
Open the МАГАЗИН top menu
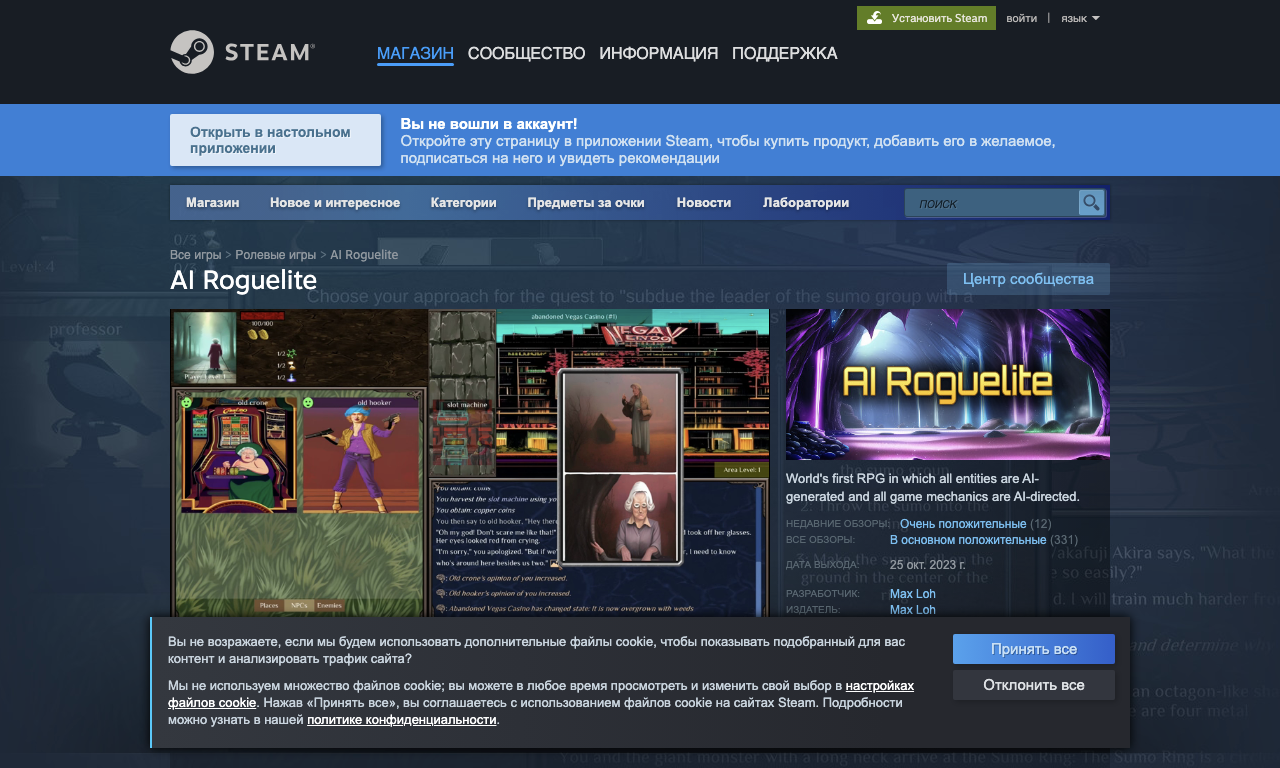tap(415, 54)
